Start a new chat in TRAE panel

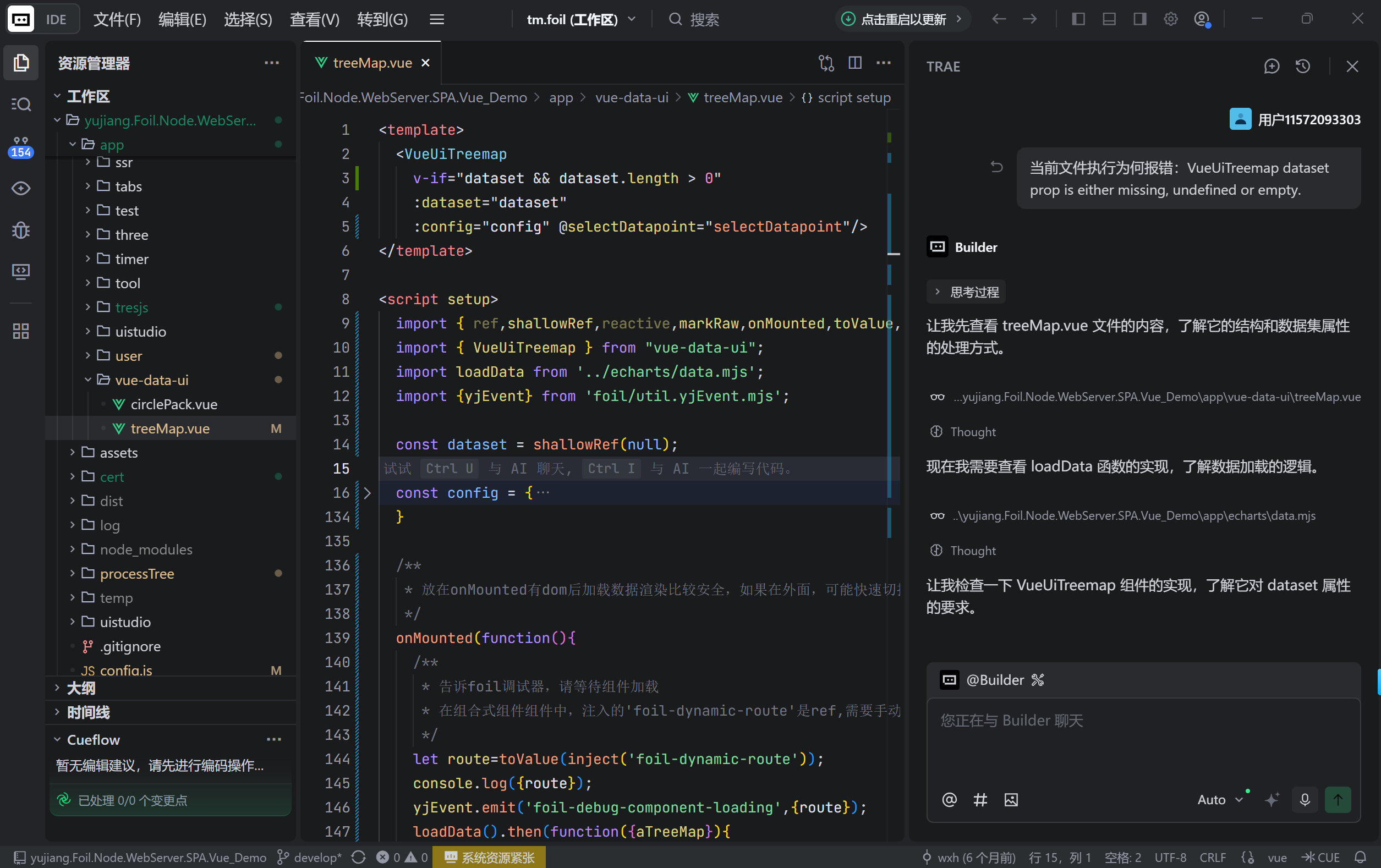1272,67
